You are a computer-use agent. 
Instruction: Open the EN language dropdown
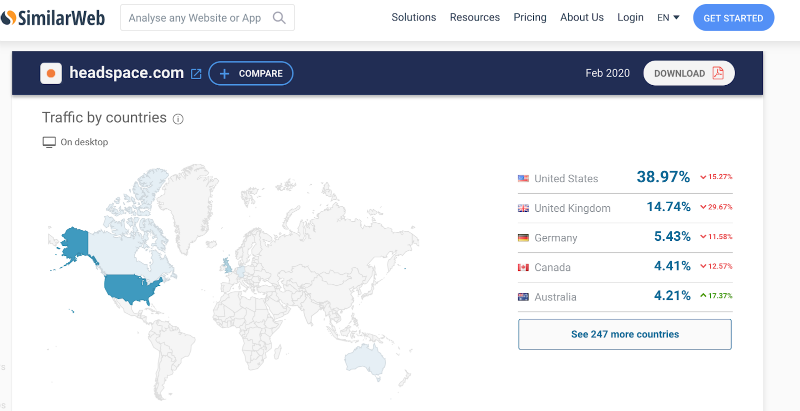tap(668, 17)
